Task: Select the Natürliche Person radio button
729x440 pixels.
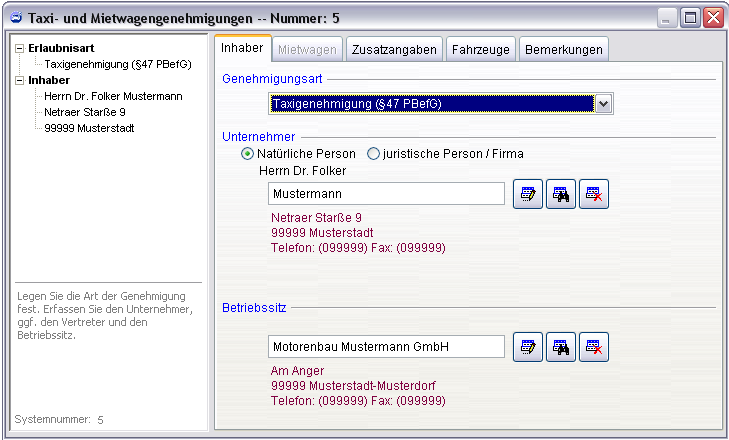Action: (248, 154)
